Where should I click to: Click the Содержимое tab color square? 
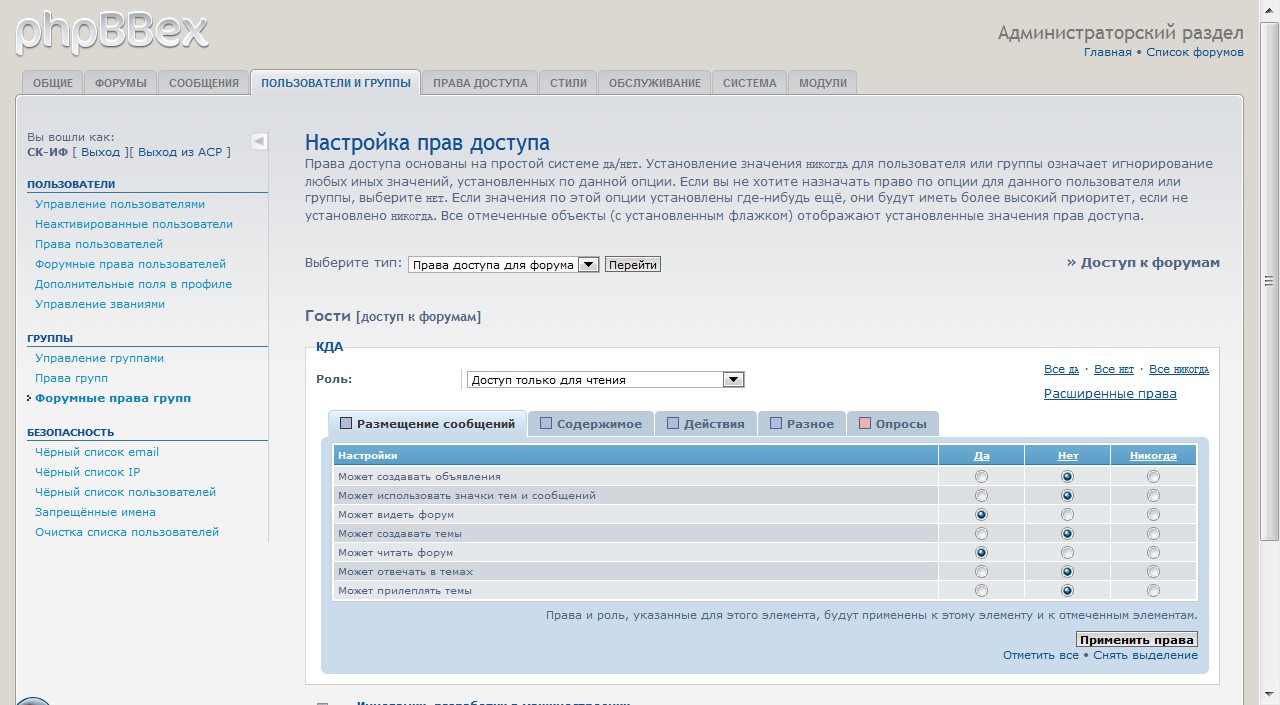[546, 423]
